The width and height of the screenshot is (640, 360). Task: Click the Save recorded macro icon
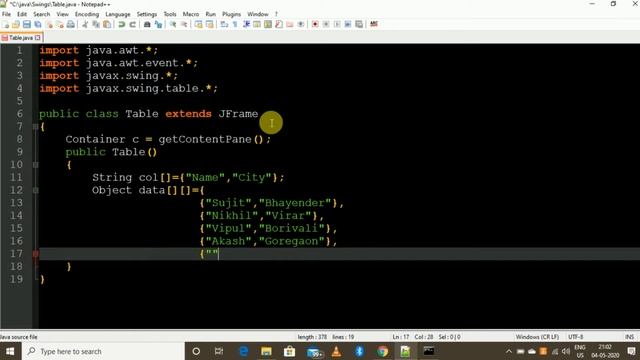pyautogui.click(x=359, y=24)
